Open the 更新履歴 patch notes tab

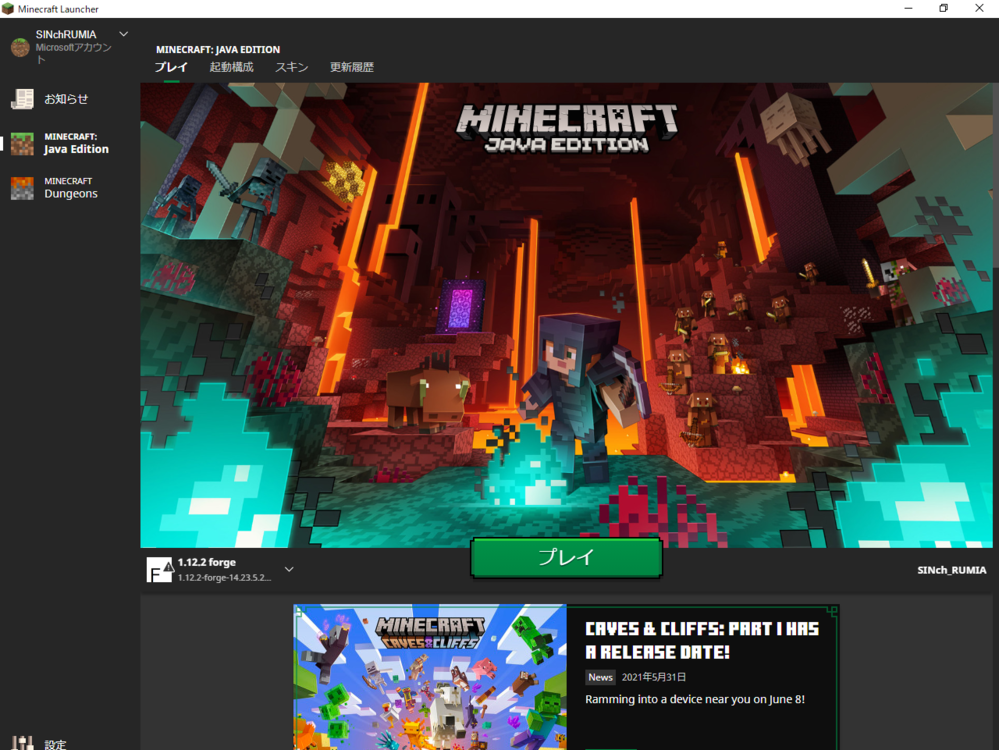click(352, 67)
